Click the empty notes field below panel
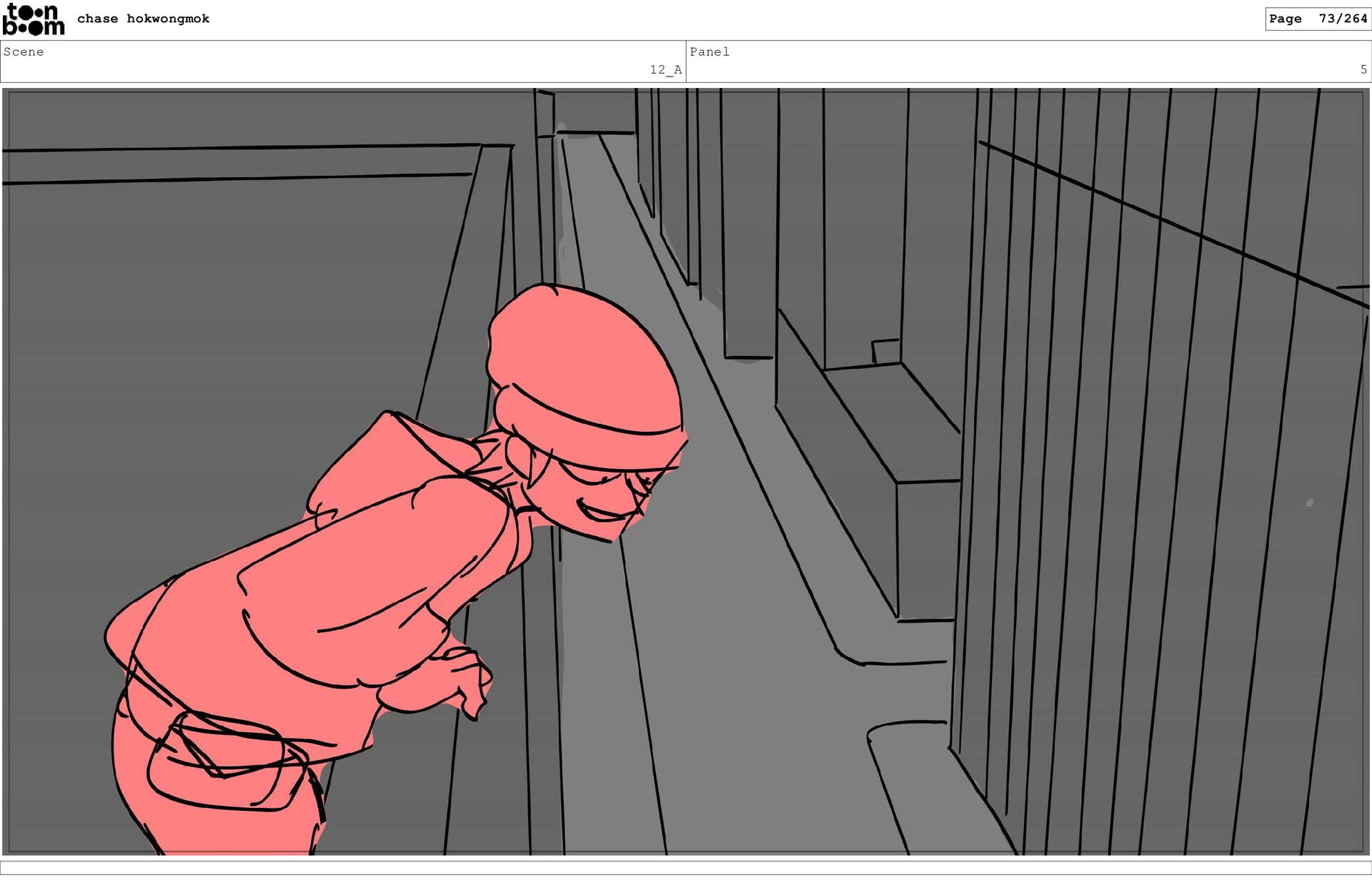This screenshot has width=1372, height=888. (x=686, y=867)
